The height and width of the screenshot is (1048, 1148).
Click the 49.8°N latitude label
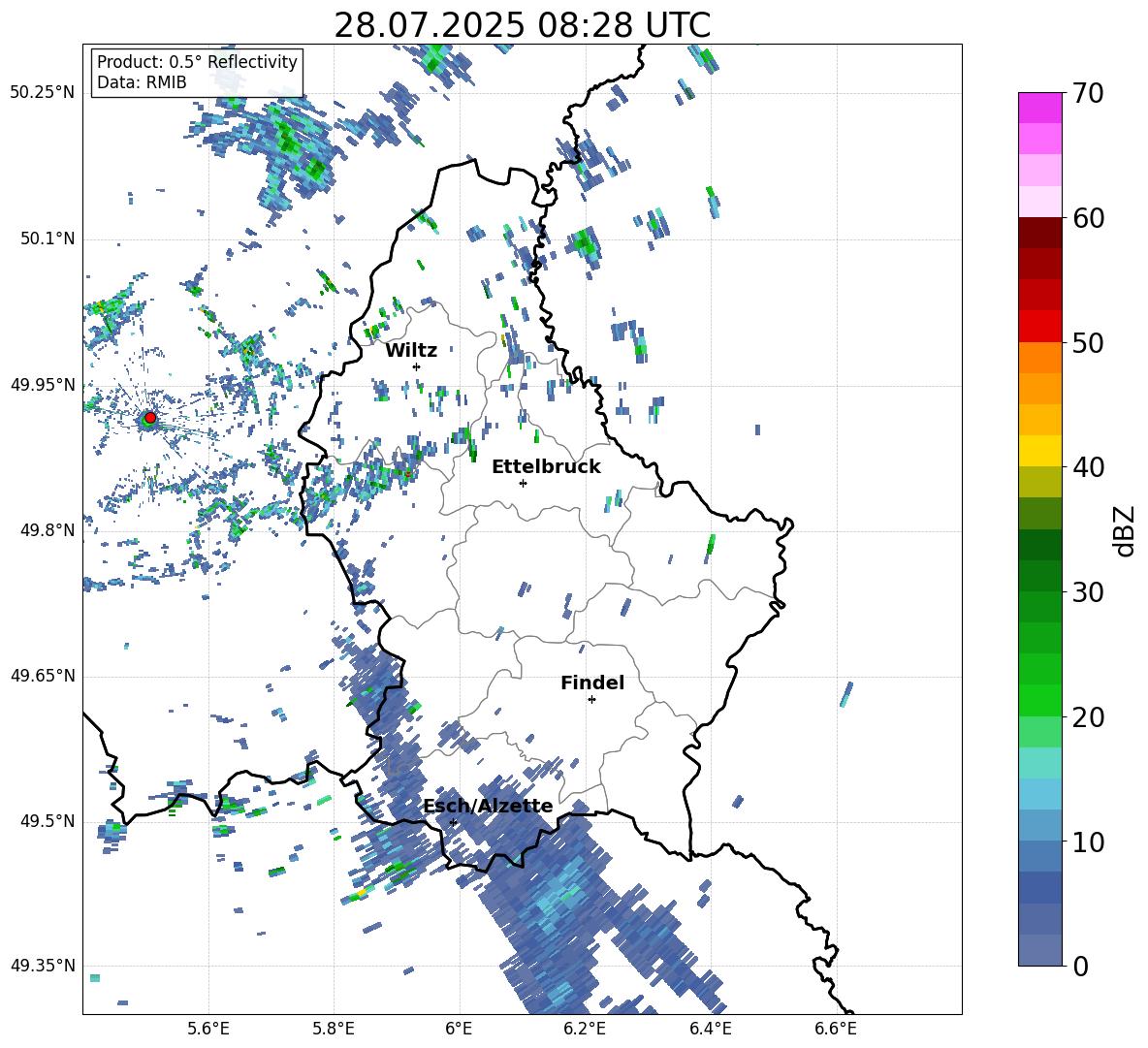pyautogui.click(x=48, y=530)
